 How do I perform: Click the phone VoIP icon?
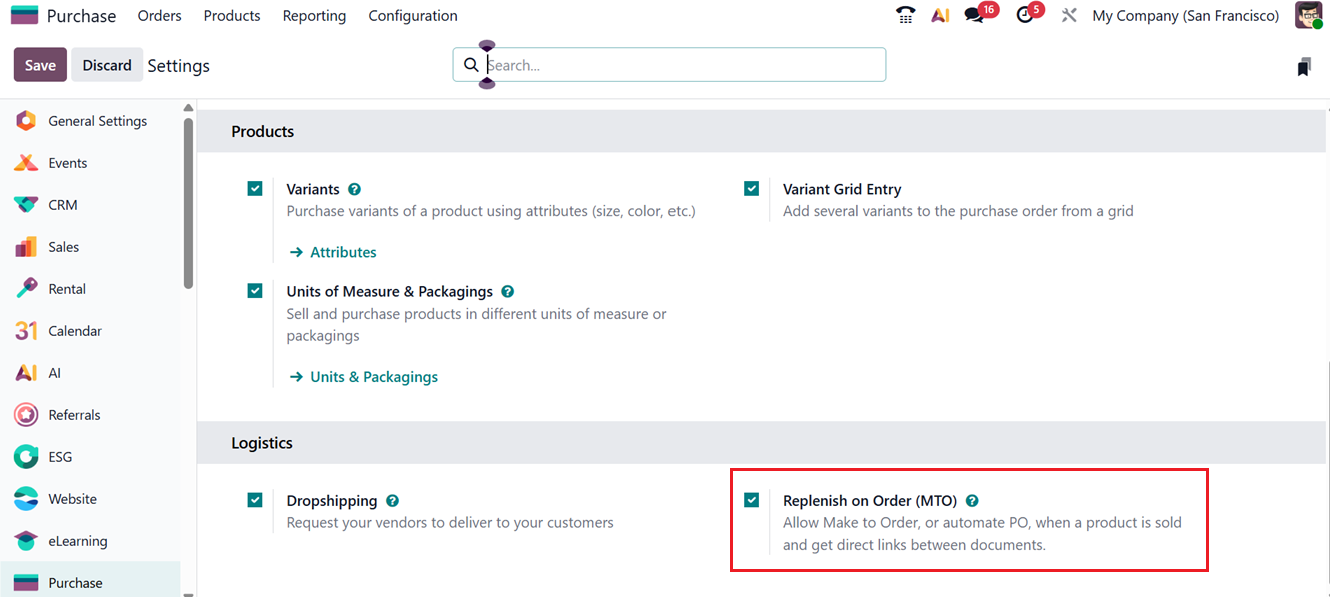click(905, 16)
